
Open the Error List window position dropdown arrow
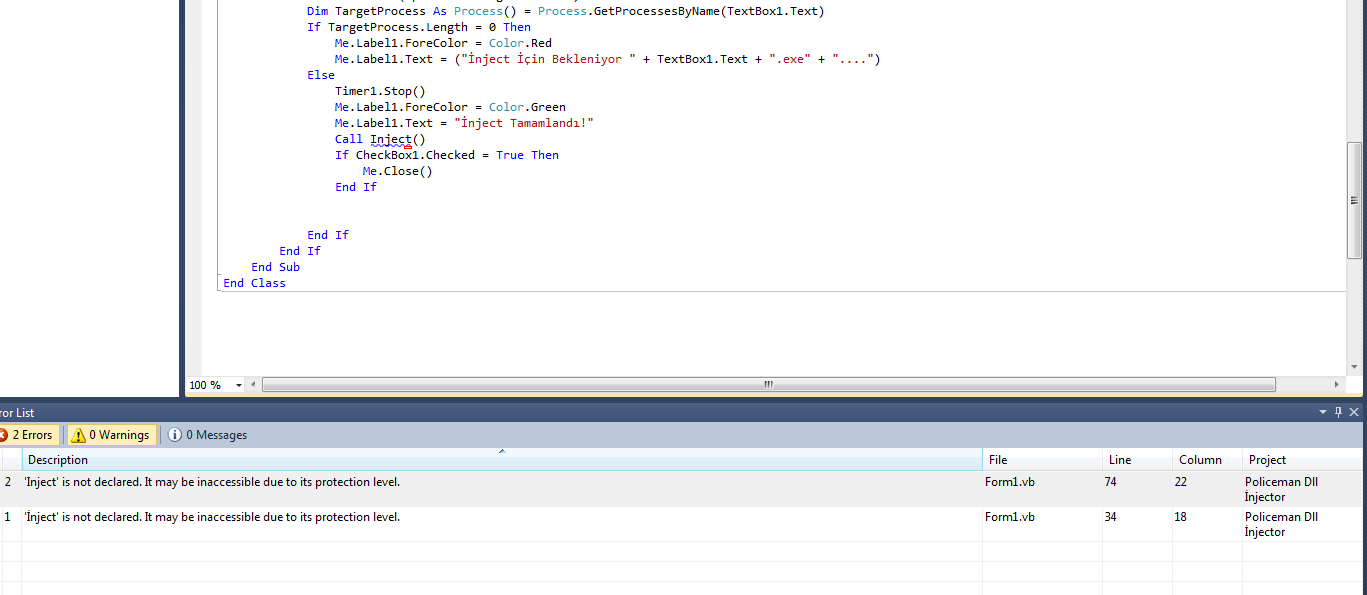(1322, 412)
